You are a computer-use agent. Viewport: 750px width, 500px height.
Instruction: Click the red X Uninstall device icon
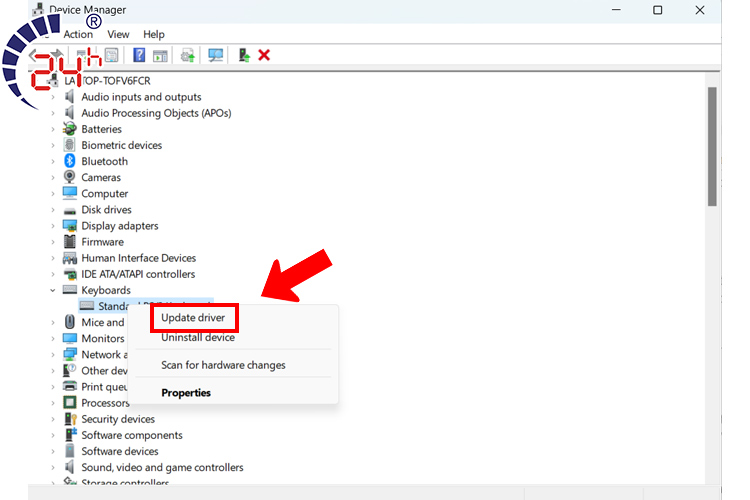pos(264,55)
